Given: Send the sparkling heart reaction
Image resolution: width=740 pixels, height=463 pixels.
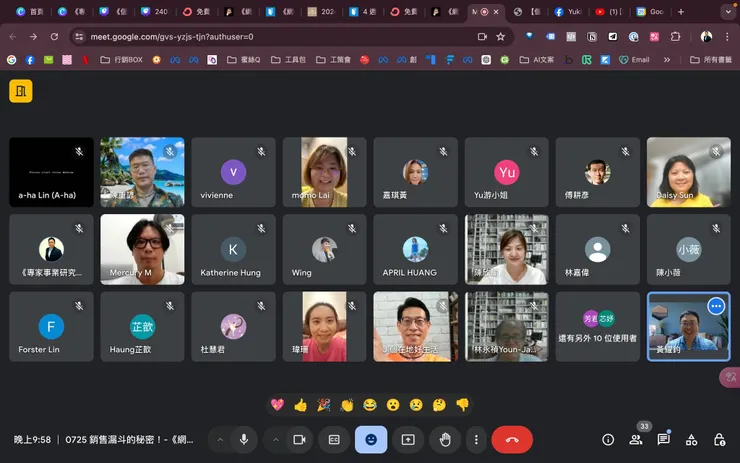Looking at the screenshot, I should [278, 404].
